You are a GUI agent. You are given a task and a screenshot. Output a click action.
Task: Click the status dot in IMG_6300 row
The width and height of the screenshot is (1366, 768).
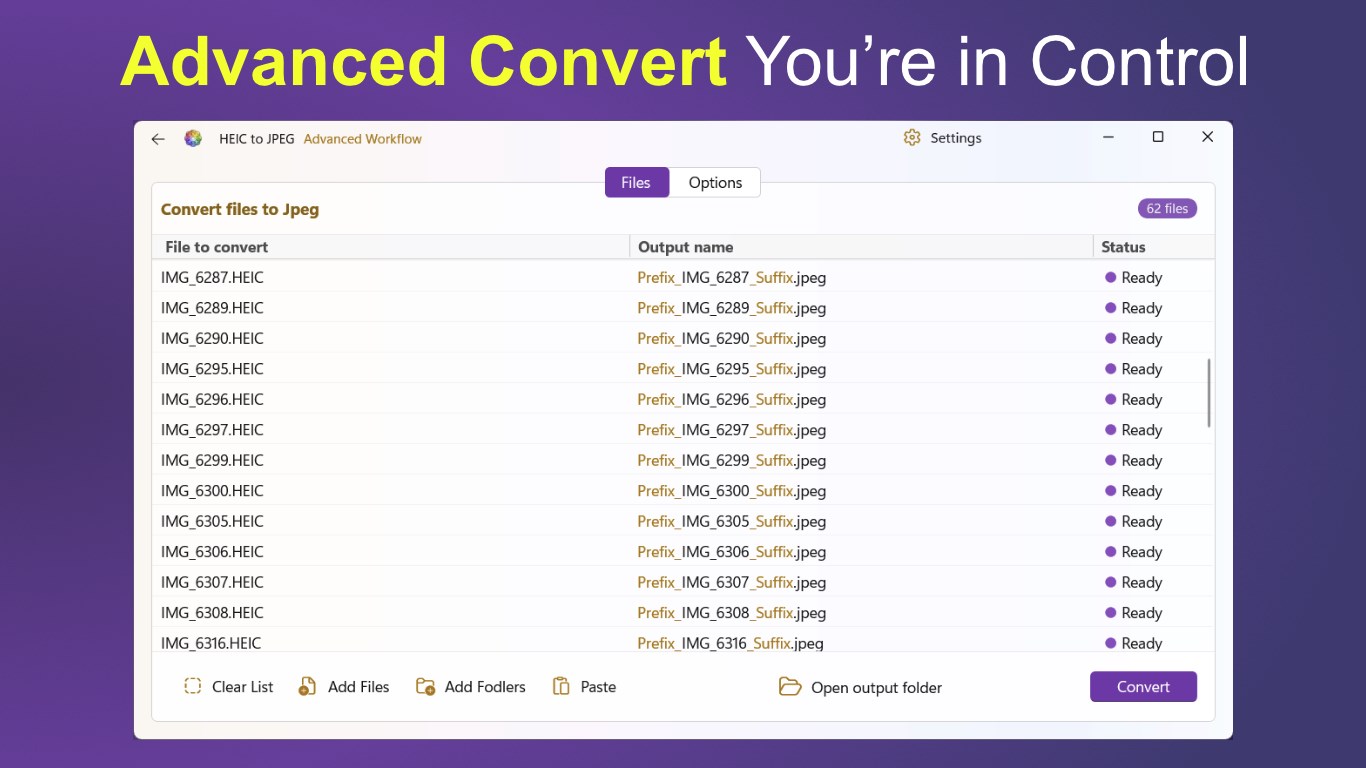point(1110,490)
